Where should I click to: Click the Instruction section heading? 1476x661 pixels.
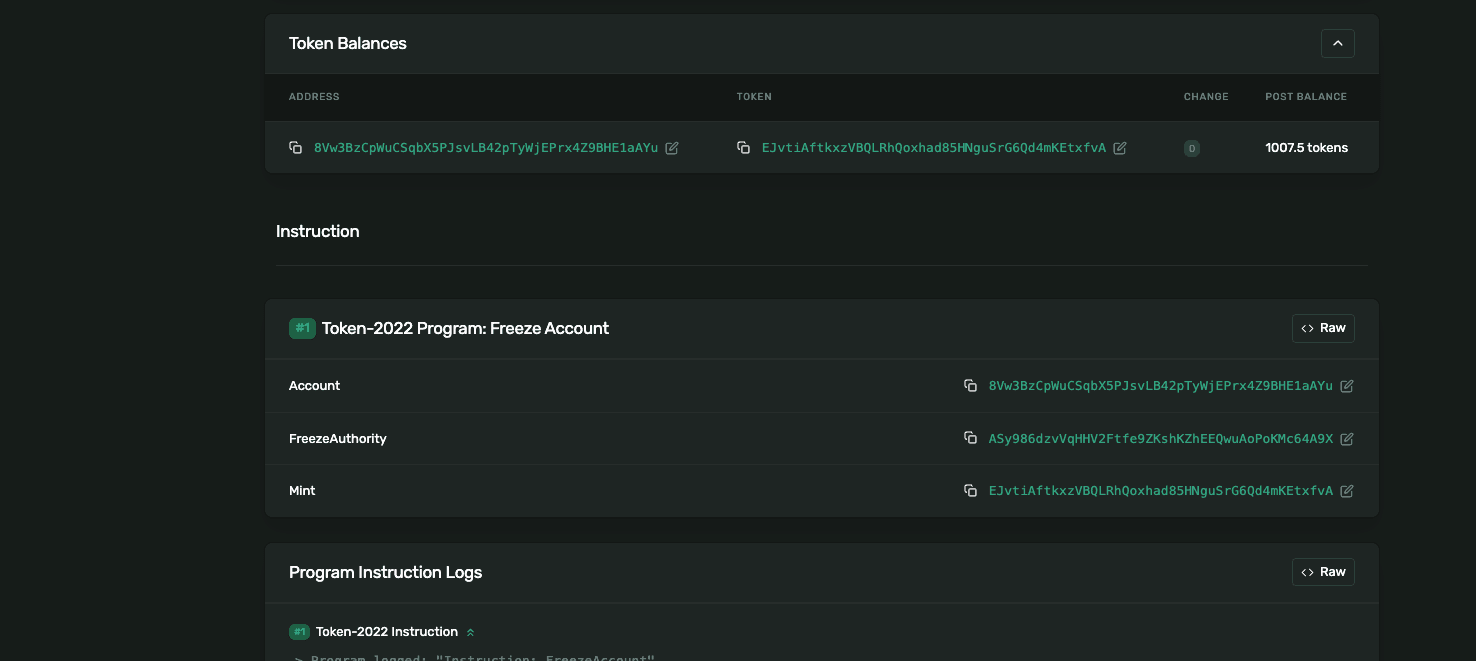(318, 231)
